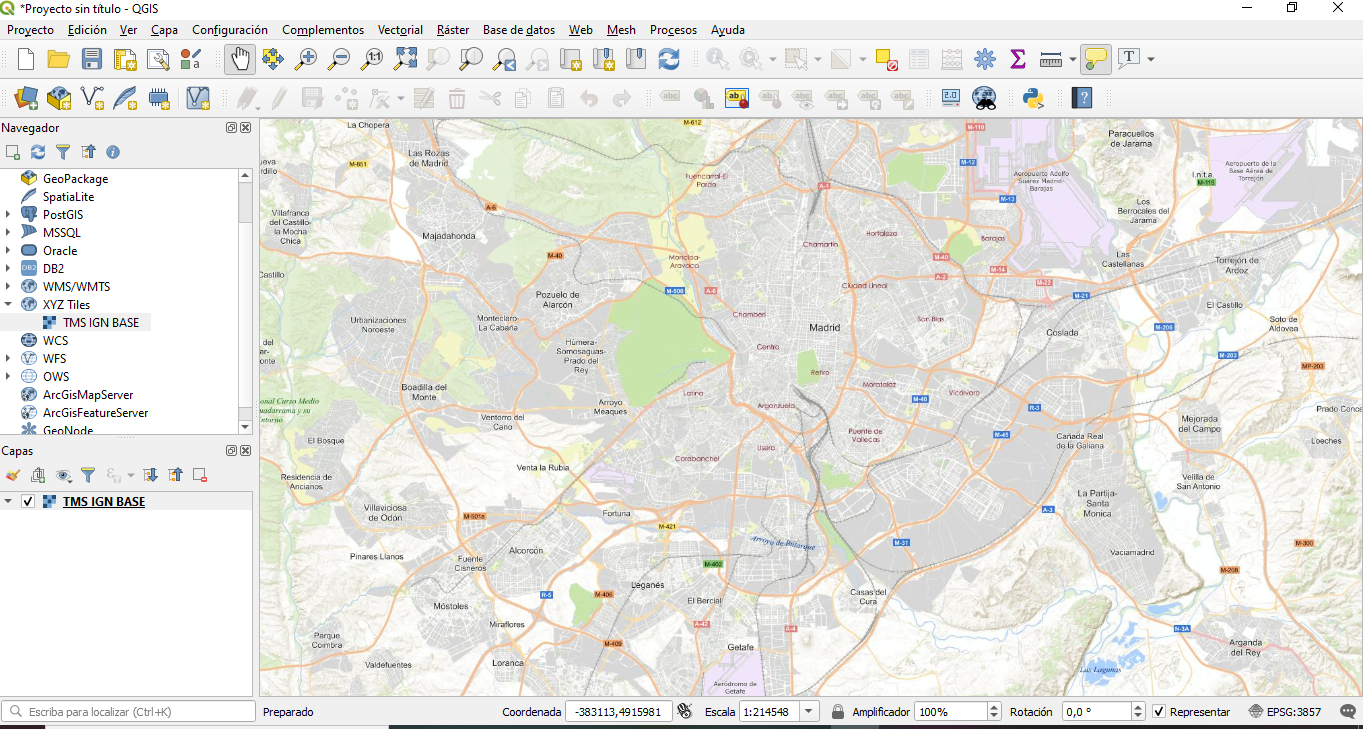This screenshot has height=729, width=1363.
Task: Activate the Zoom Out magnifier tool
Action: tap(339, 59)
